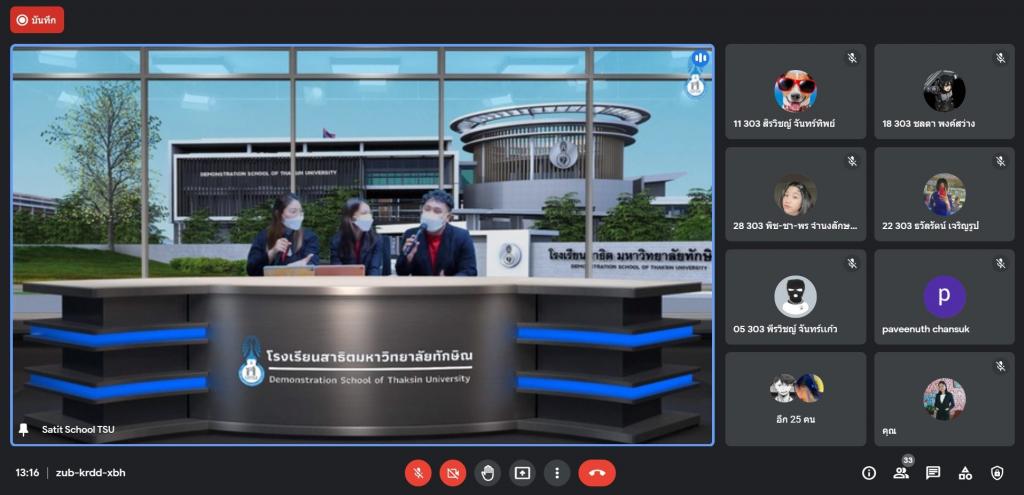Click the audio activity indicator on main video
This screenshot has height=495, width=1024.
(700, 59)
